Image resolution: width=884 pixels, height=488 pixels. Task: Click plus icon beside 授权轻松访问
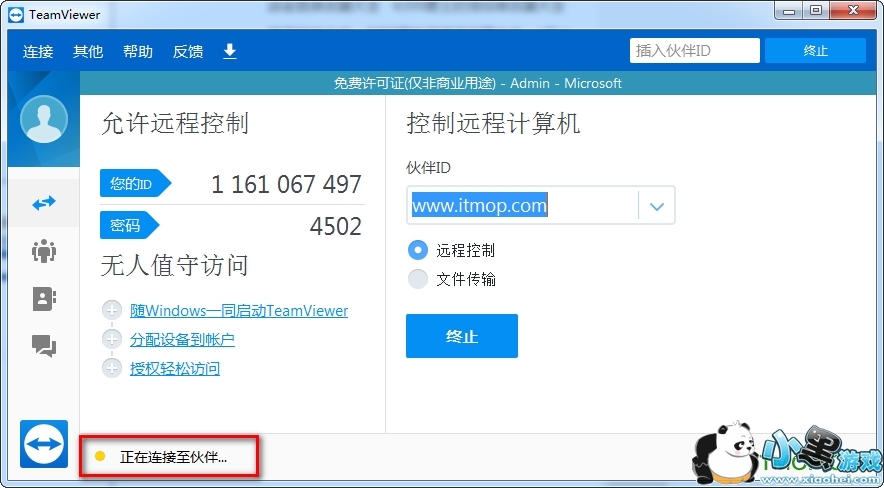112,369
